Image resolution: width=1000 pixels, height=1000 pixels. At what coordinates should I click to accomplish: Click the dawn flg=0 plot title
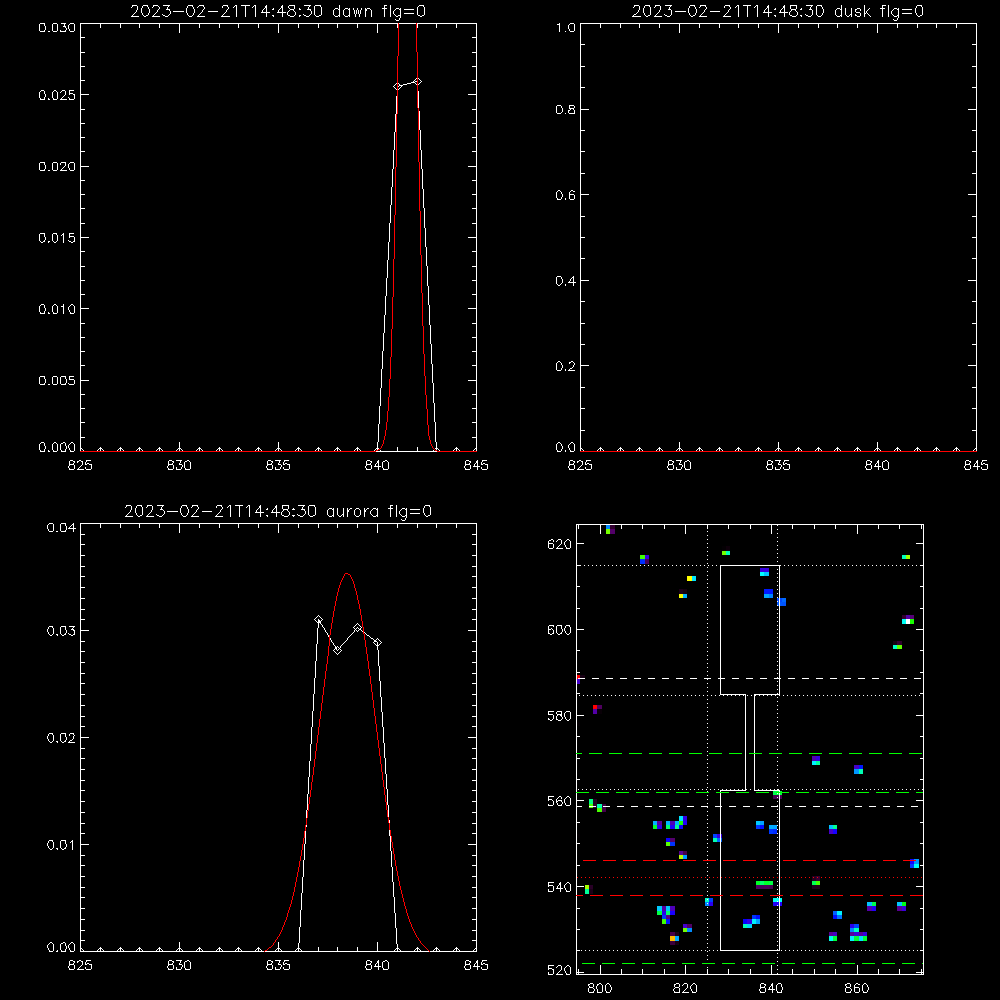click(278, 11)
